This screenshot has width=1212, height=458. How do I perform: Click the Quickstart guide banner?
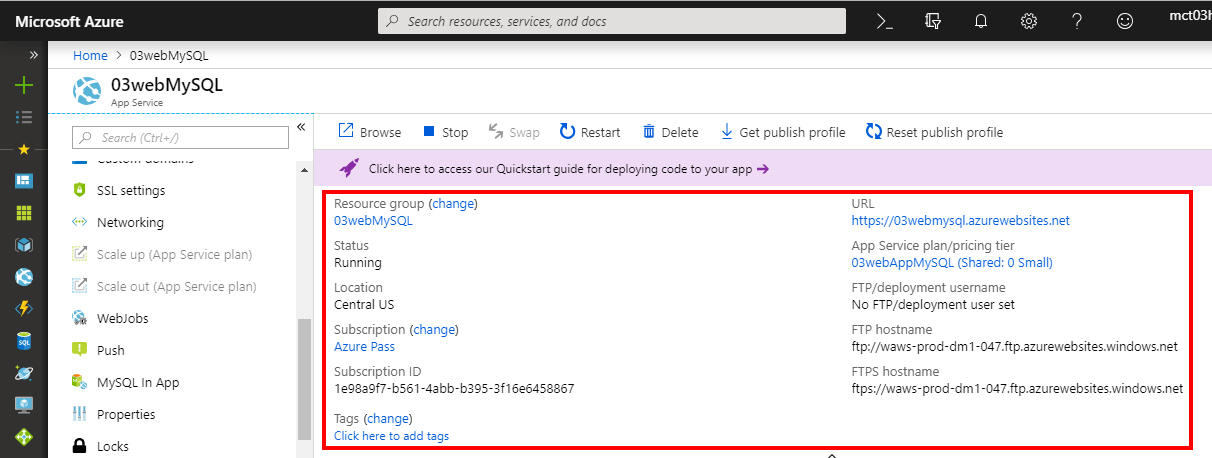pyautogui.click(x=762, y=168)
